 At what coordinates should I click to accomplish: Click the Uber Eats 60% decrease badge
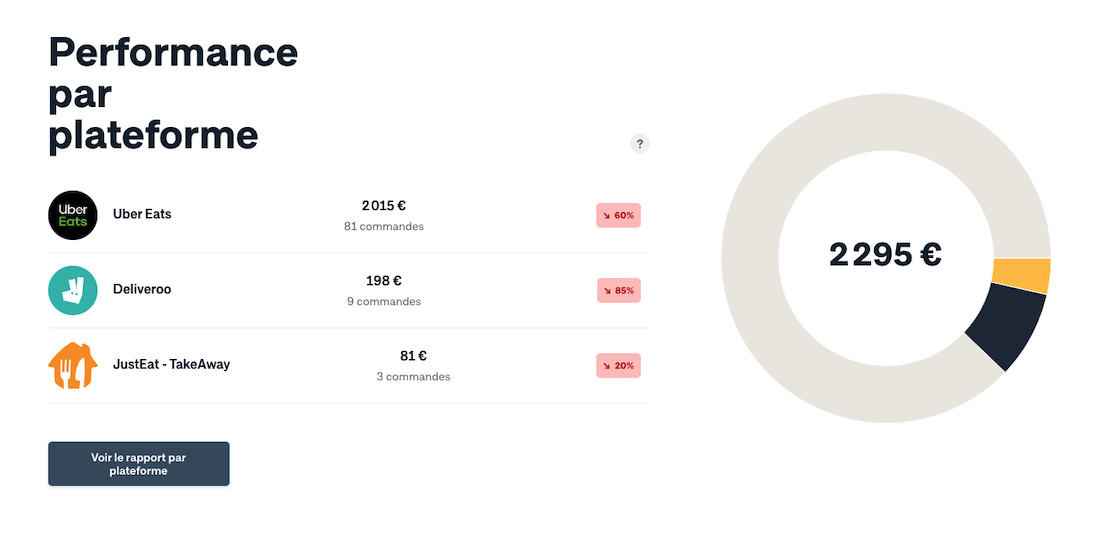coord(618,215)
